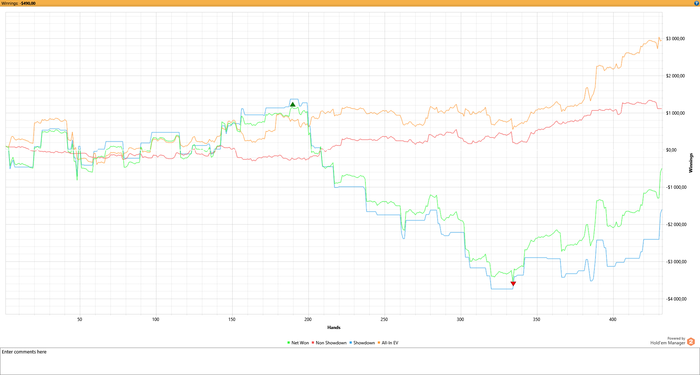The image size is (700, 375).
Task: Toggle the Showdown series label
Action: 364,343
